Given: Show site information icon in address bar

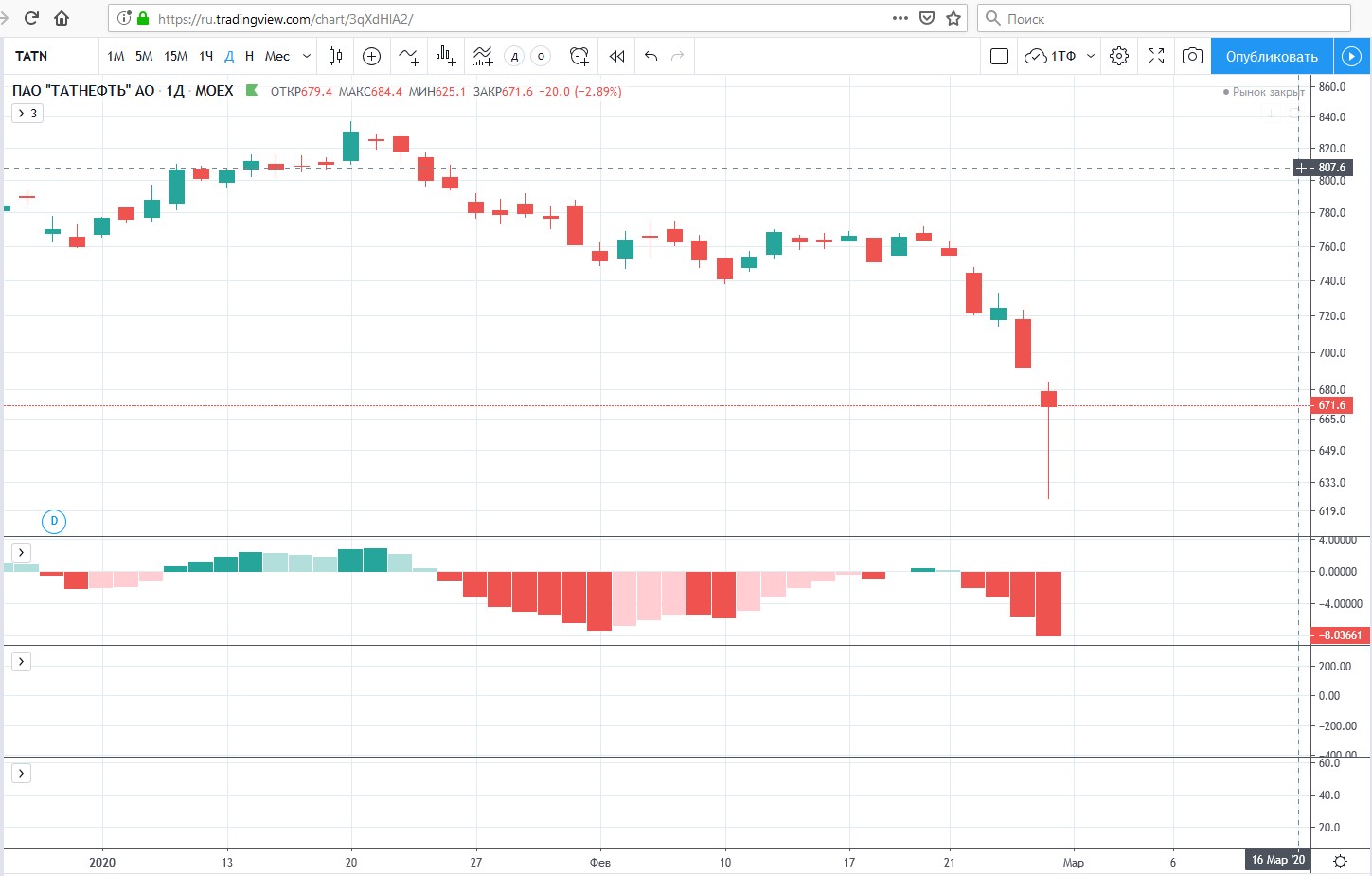Looking at the screenshot, I should tap(124, 18).
